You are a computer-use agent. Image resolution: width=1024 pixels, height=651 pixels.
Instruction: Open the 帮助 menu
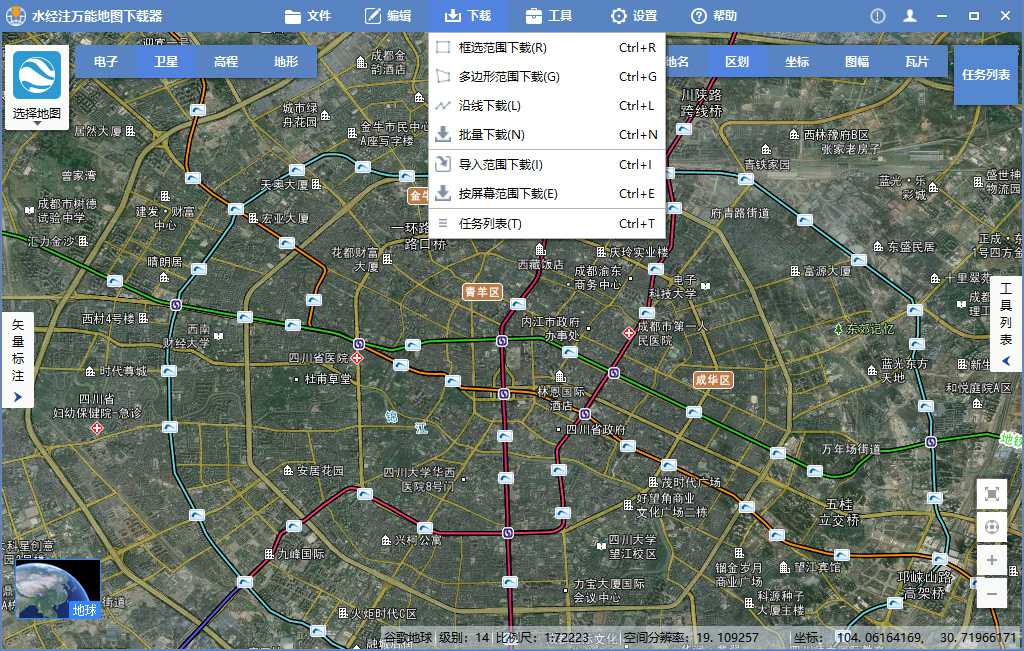(x=714, y=16)
